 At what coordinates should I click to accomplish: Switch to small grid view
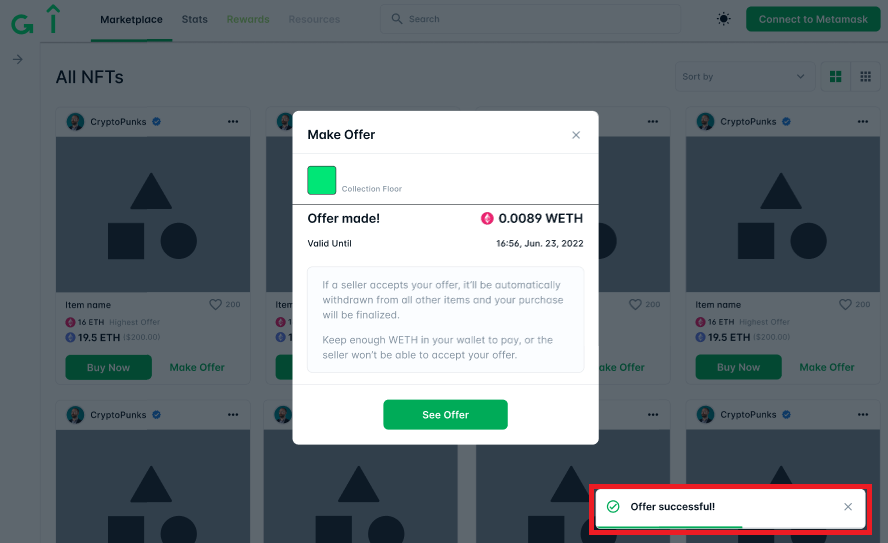[865, 76]
